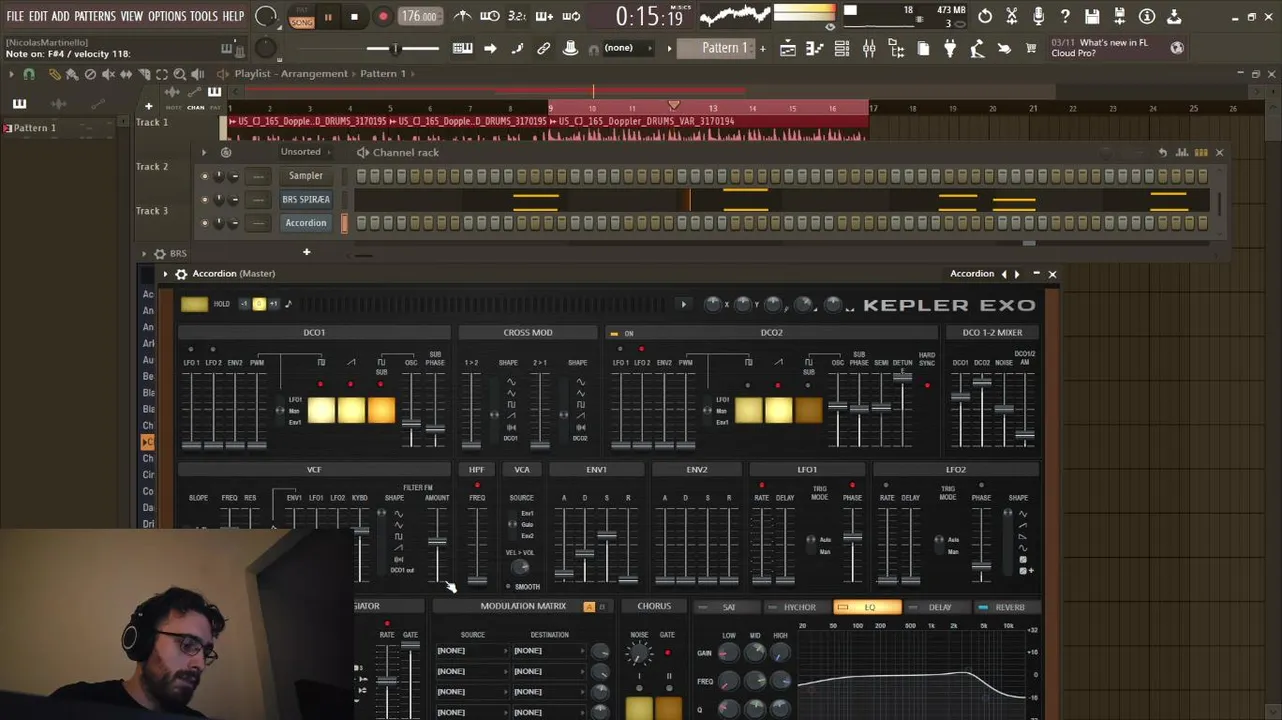Open the TOOLS menu

[x=204, y=16]
